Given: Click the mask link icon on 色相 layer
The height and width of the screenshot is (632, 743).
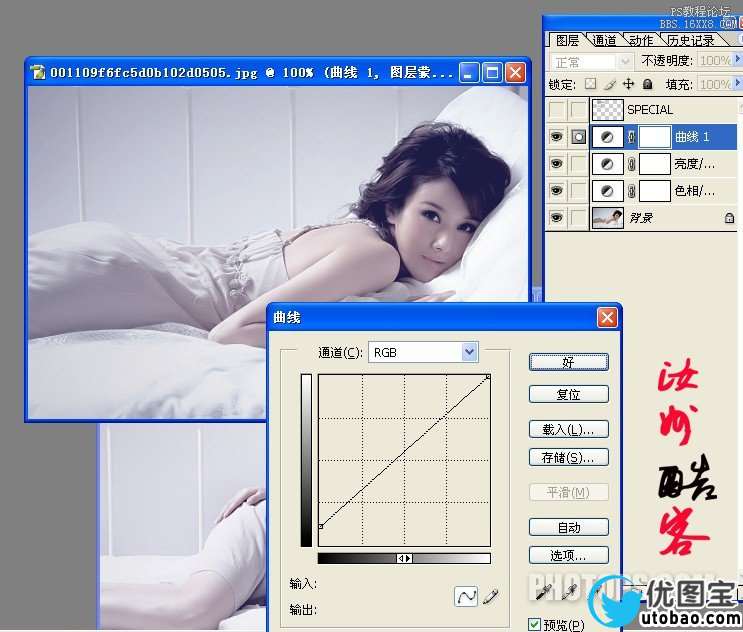Looking at the screenshot, I should 631,191.
